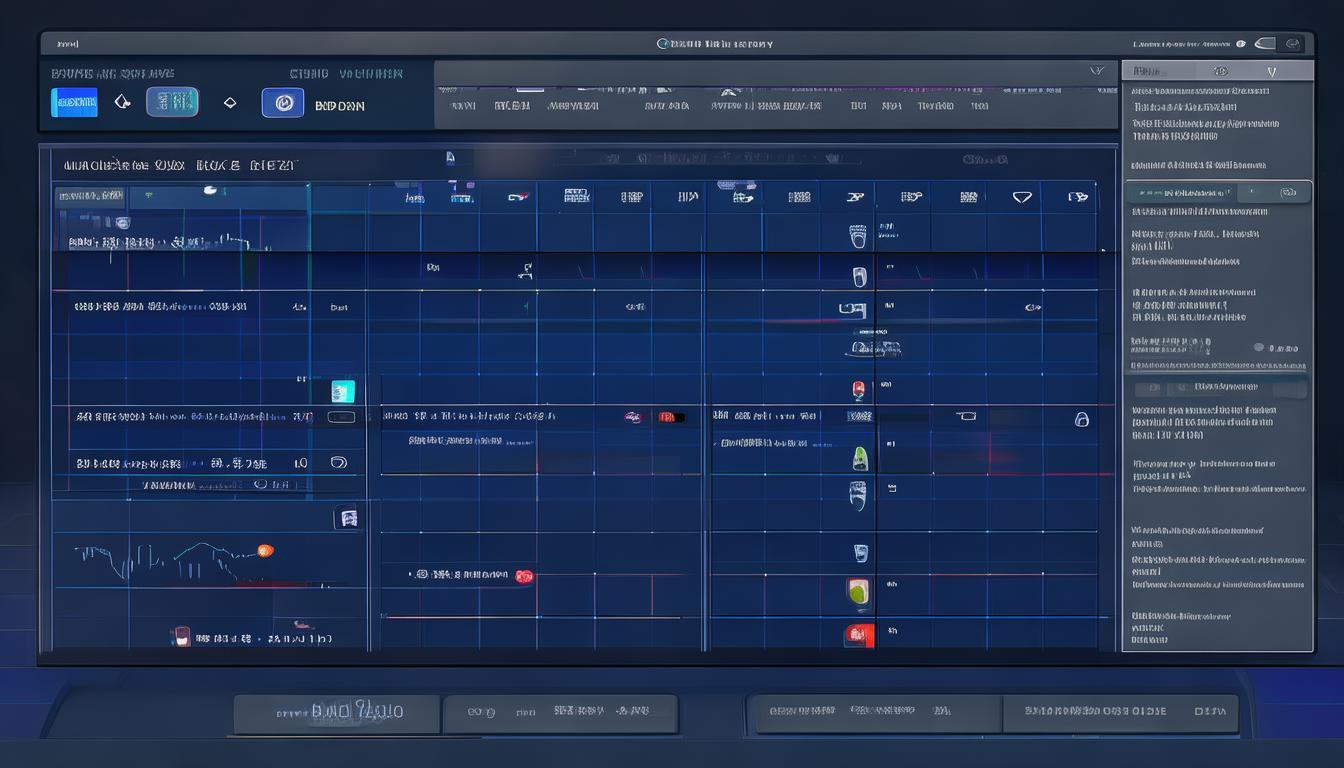Click the red square icon at bottom of icon column

click(x=859, y=634)
